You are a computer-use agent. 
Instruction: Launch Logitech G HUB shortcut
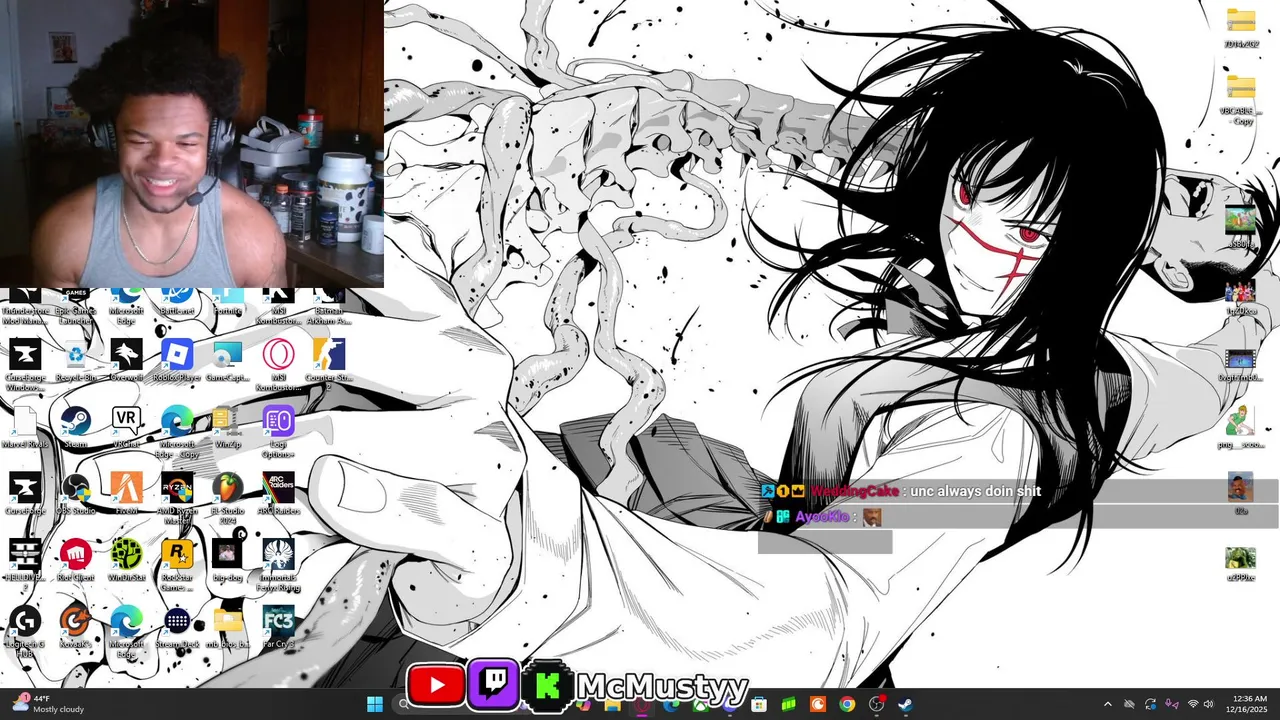click(25, 631)
